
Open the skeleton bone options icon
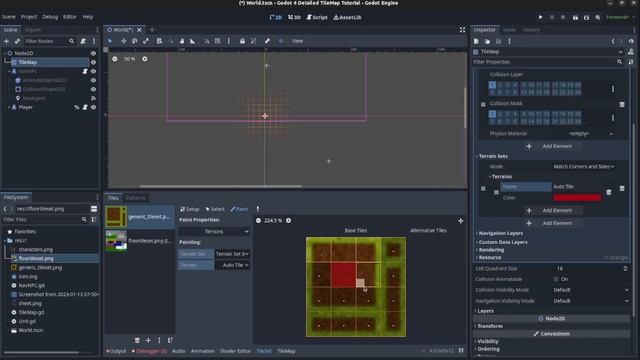pyautogui.click(x=267, y=41)
